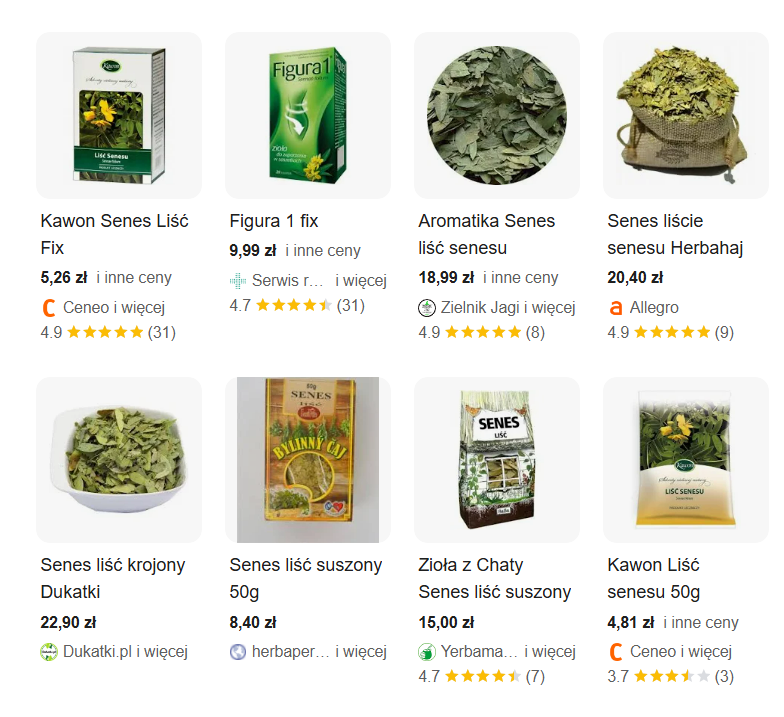Open the Senes liść krojony Dukatki title

pyautogui.click(x=113, y=578)
